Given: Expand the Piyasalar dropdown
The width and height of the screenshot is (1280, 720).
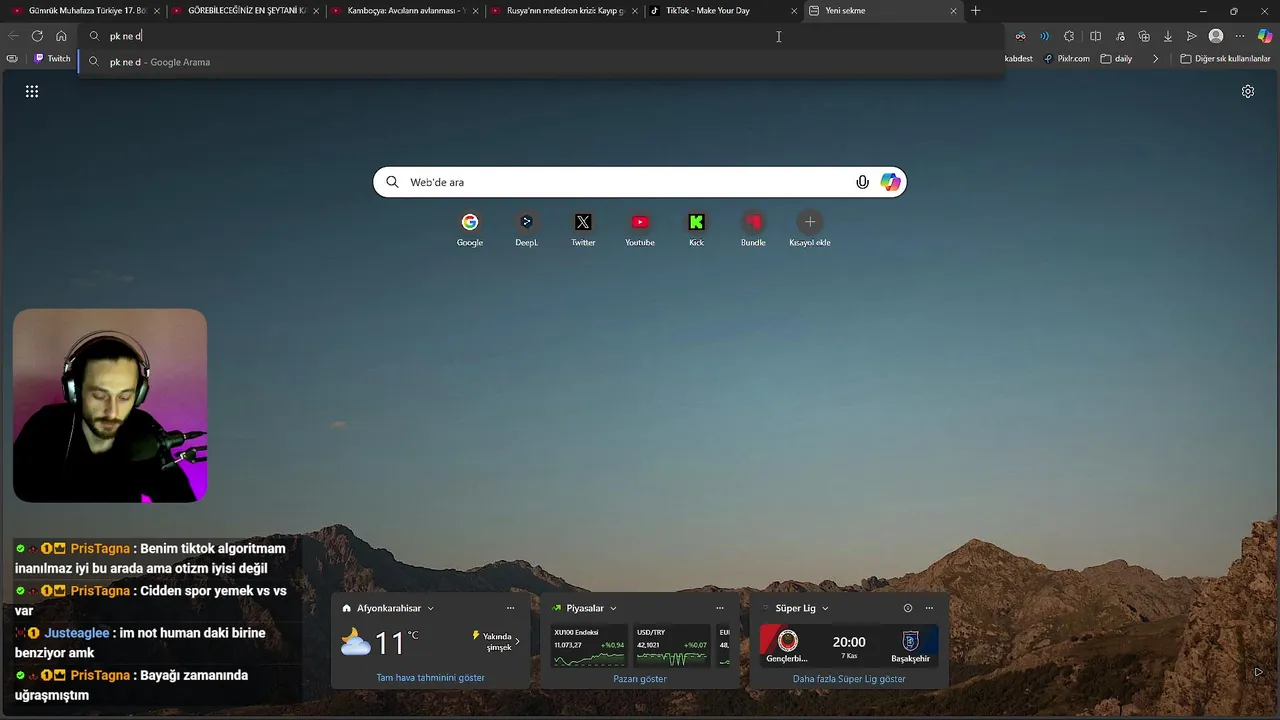Looking at the screenshot, I should click(613, 608).
